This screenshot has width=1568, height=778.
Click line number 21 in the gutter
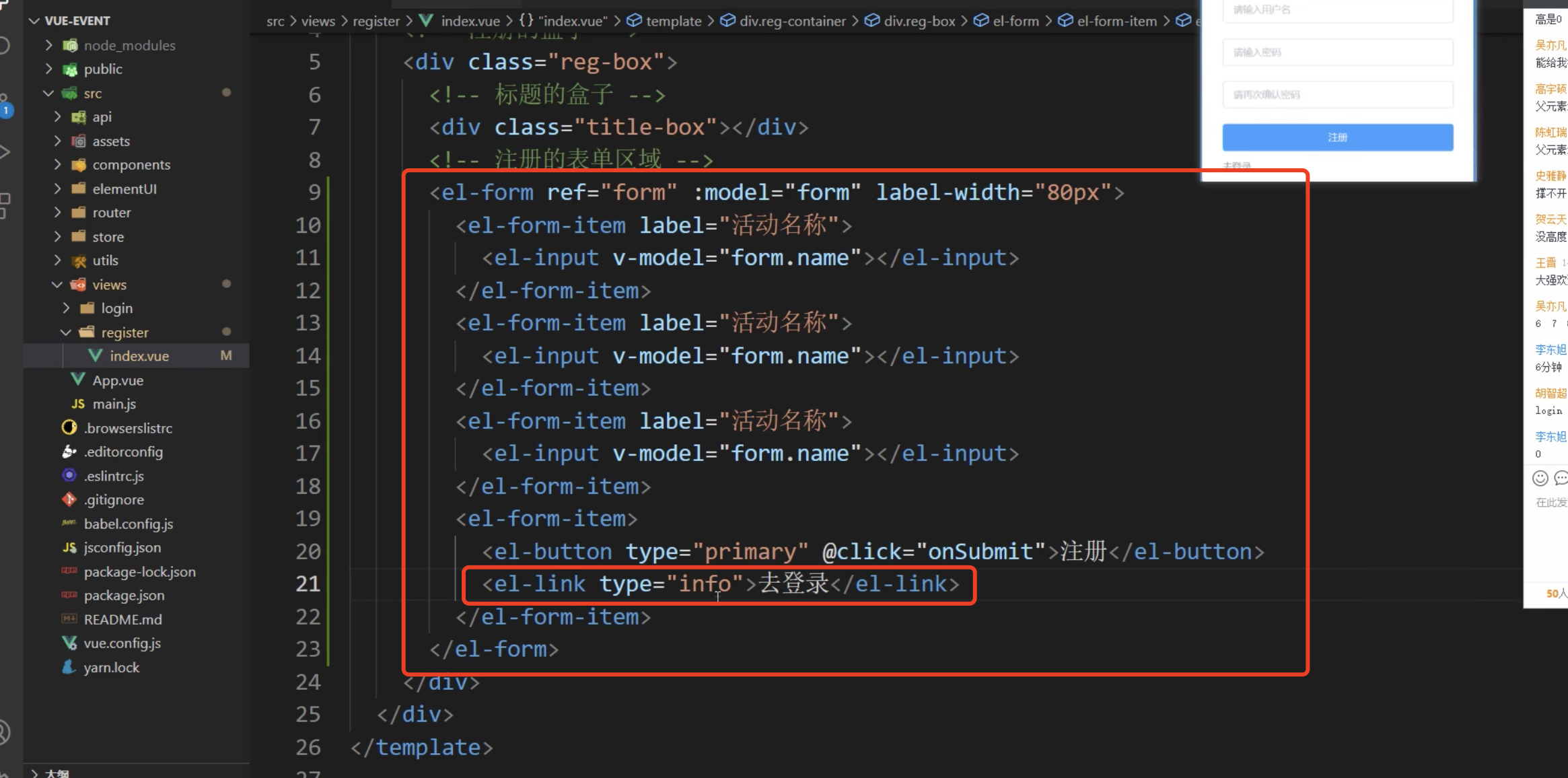coord(308,583)
